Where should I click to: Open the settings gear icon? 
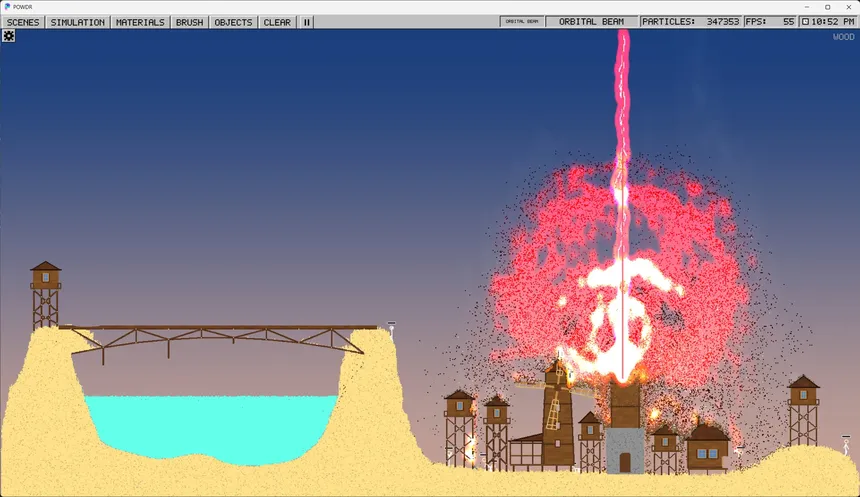point(9,36)
